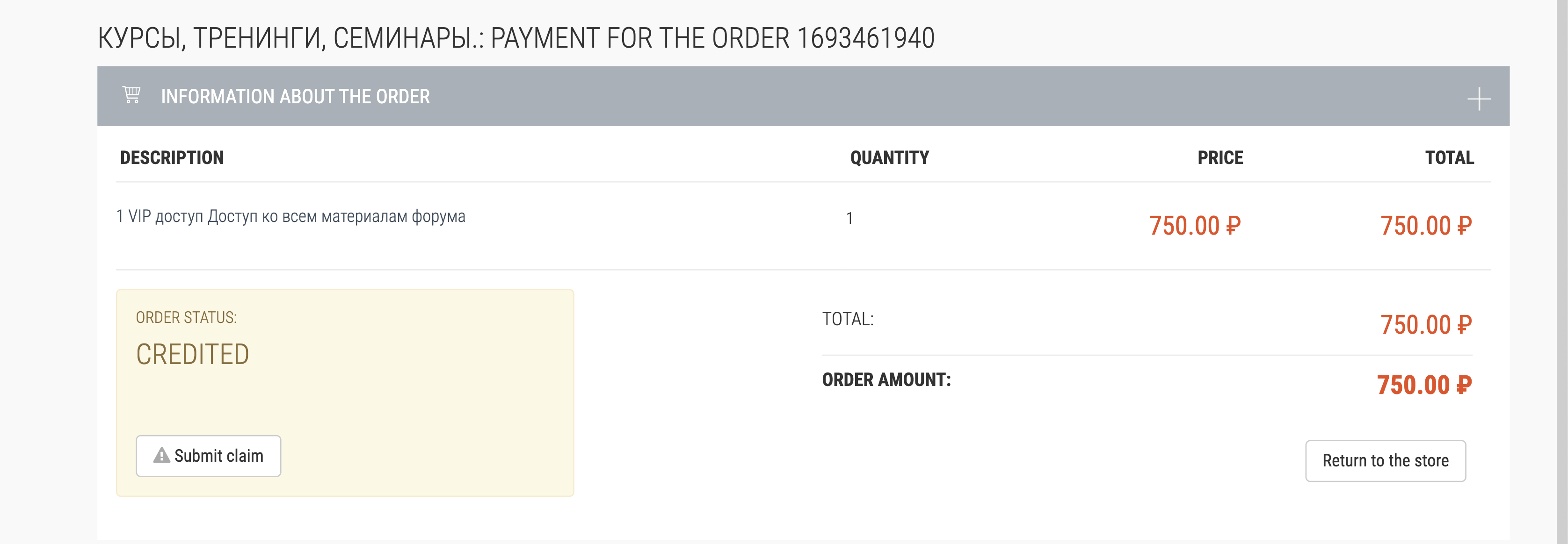
Task: Return to the store
Action: pyautogui.click(x=1386, y=461)
